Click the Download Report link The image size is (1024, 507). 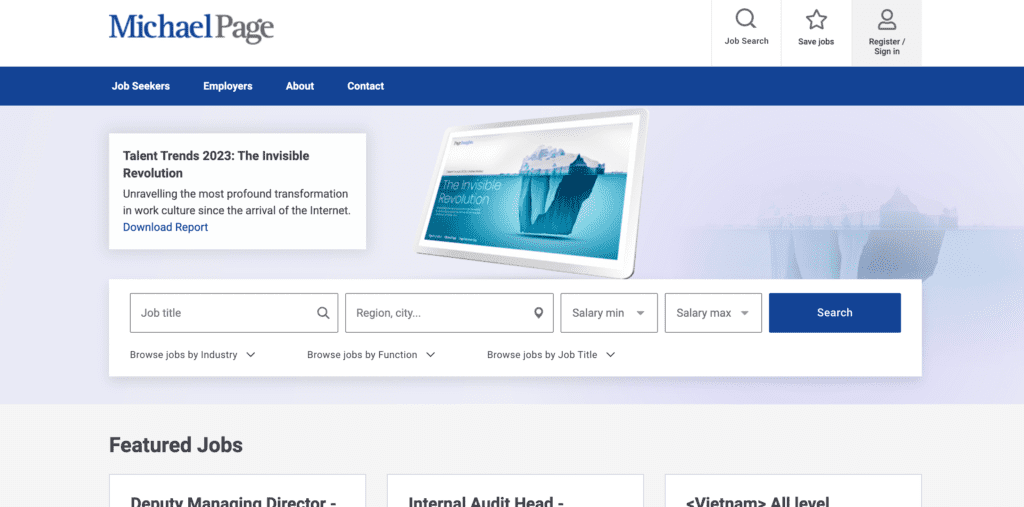point(165,227)
